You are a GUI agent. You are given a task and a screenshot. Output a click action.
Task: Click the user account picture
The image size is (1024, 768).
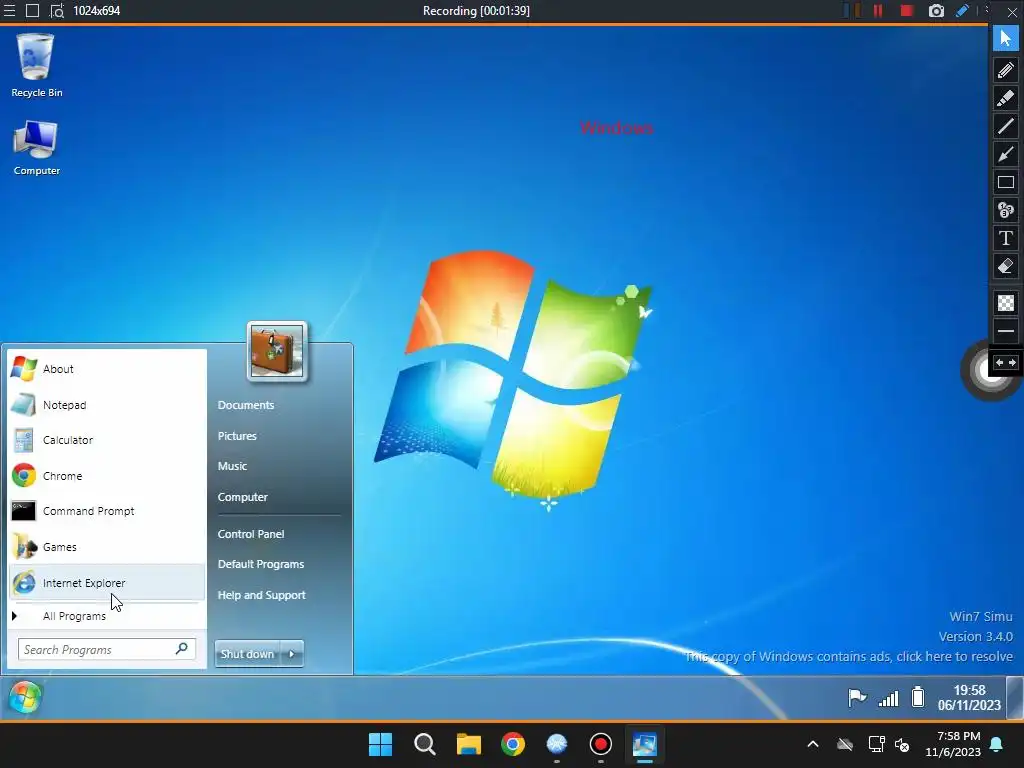click(x=277, y=351)
